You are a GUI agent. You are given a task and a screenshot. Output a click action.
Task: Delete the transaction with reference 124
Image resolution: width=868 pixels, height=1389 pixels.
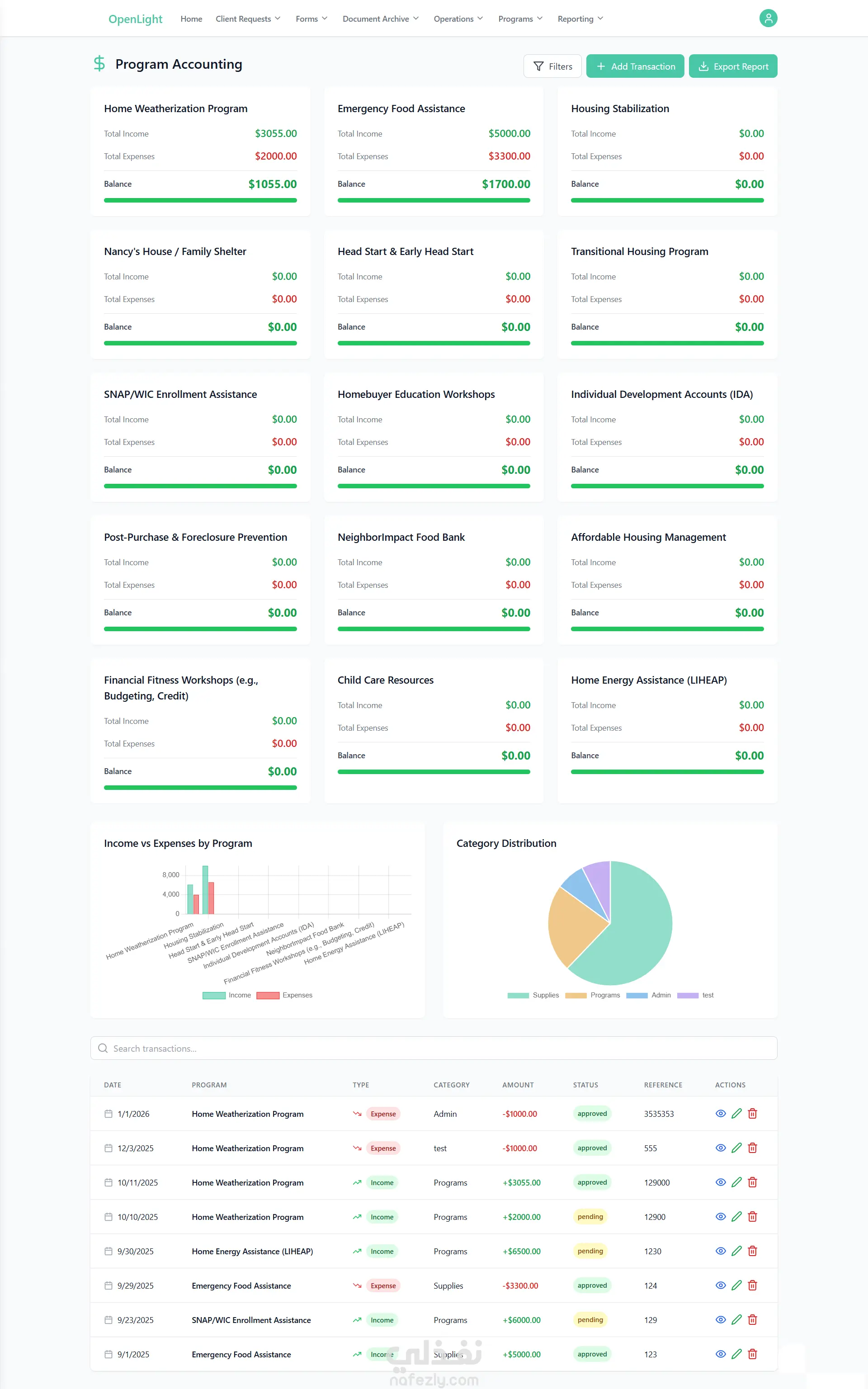click(753, 1286)
